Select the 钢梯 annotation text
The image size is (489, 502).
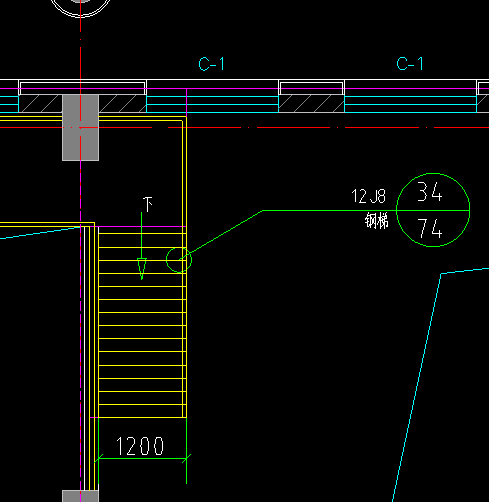[x=376, y=221]
